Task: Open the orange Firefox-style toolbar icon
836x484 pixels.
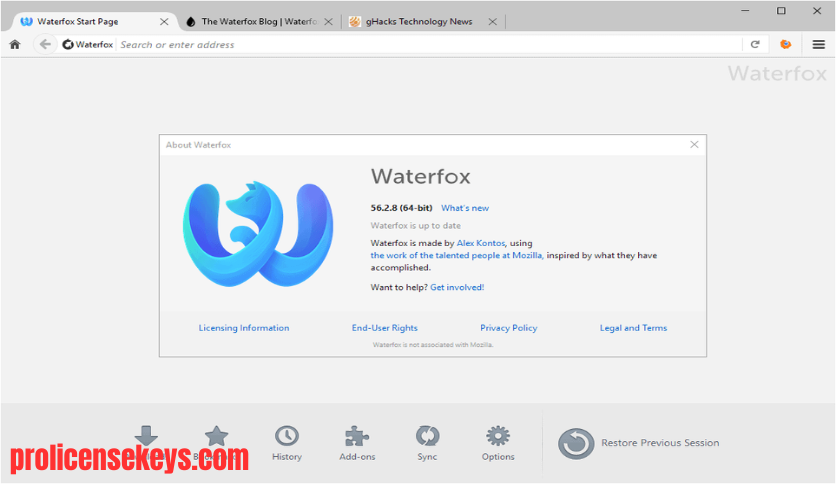Action: (x=785, y=44)
